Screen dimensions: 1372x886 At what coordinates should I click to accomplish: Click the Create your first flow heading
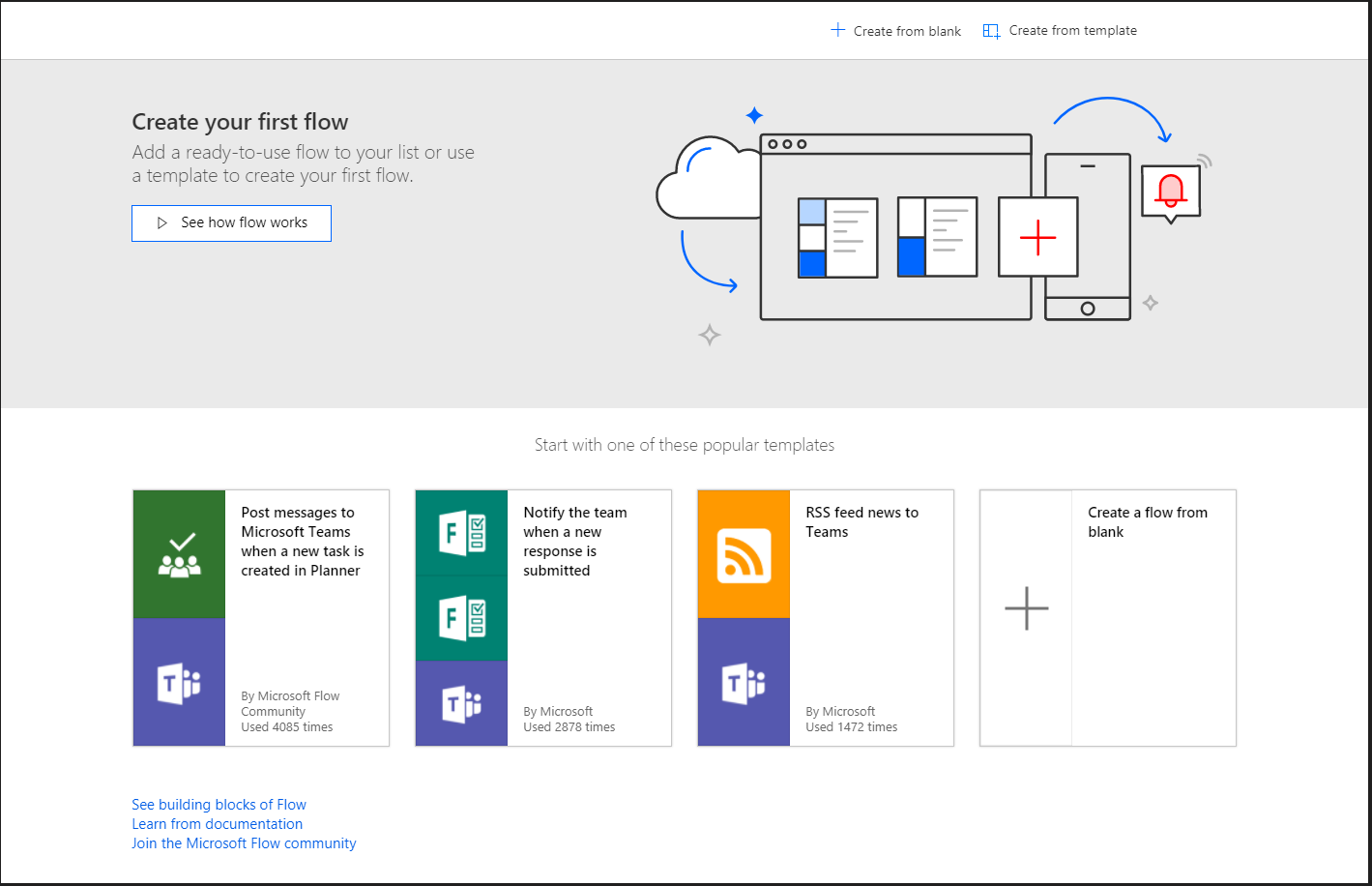tap(240, 122)
